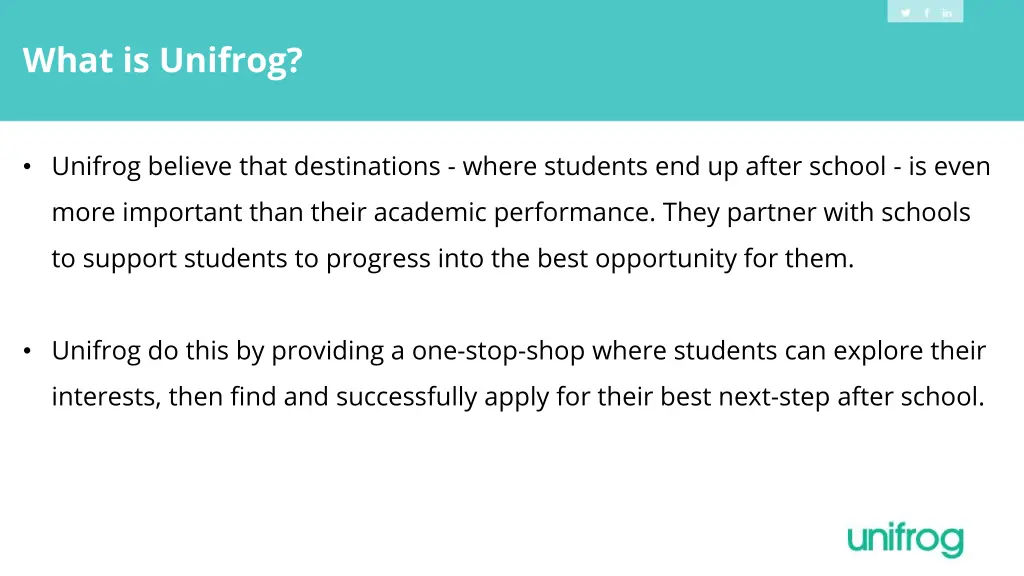The height and width of the screenshot is (576, 1024).
Task: Click the phrase "explore their" in second bullet
Action: pos(909,351)
